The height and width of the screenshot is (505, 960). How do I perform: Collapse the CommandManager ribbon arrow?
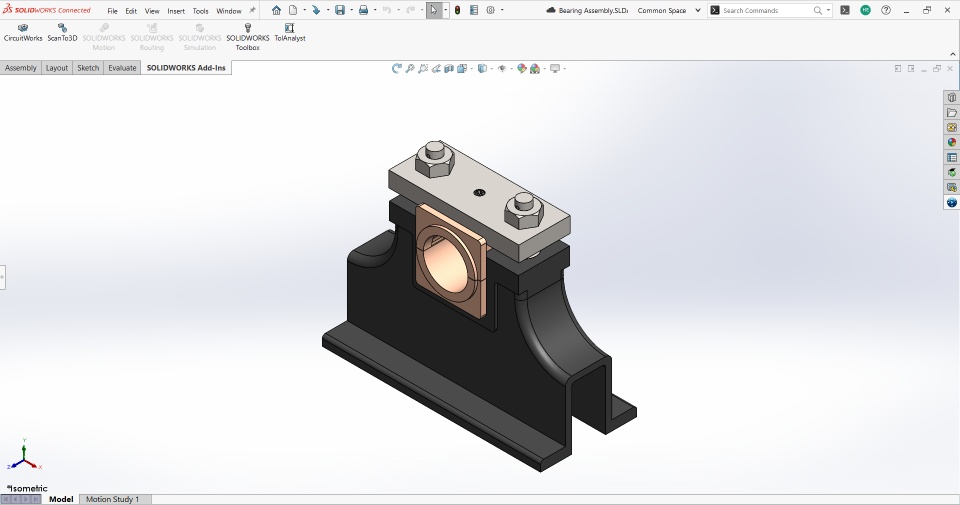[x=952, y=54]
